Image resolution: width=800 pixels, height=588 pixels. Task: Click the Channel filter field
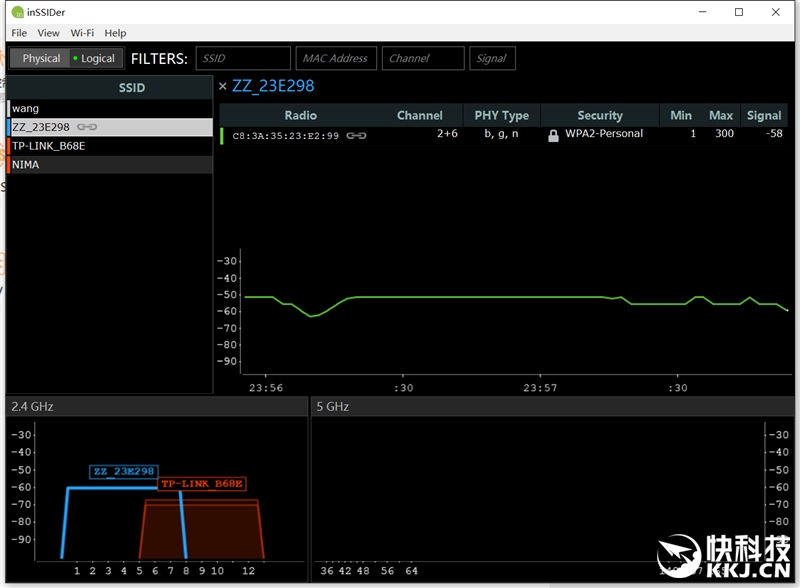422,58
